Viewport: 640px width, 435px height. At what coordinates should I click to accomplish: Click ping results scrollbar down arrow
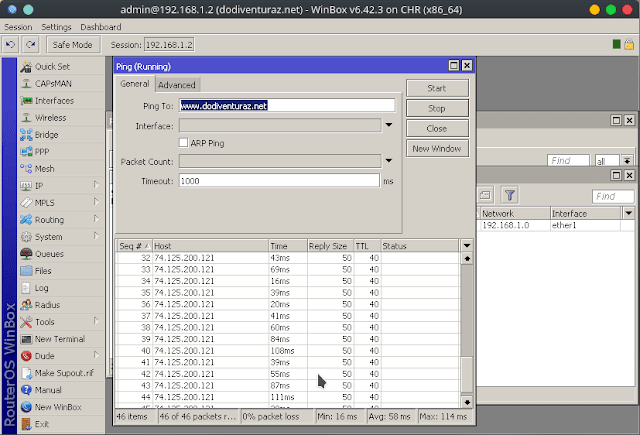pos(467,402)
